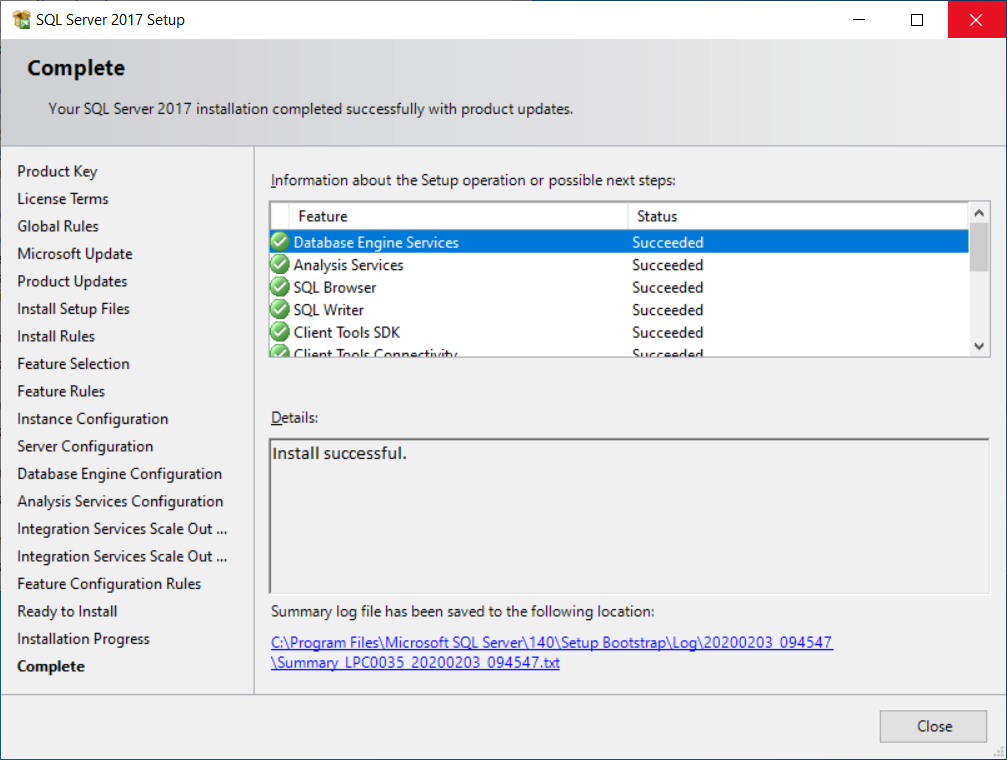This screenshot has width=1007, height=760.
Task: Click the success icon next to SQL Browser
Action: (280, 287)
